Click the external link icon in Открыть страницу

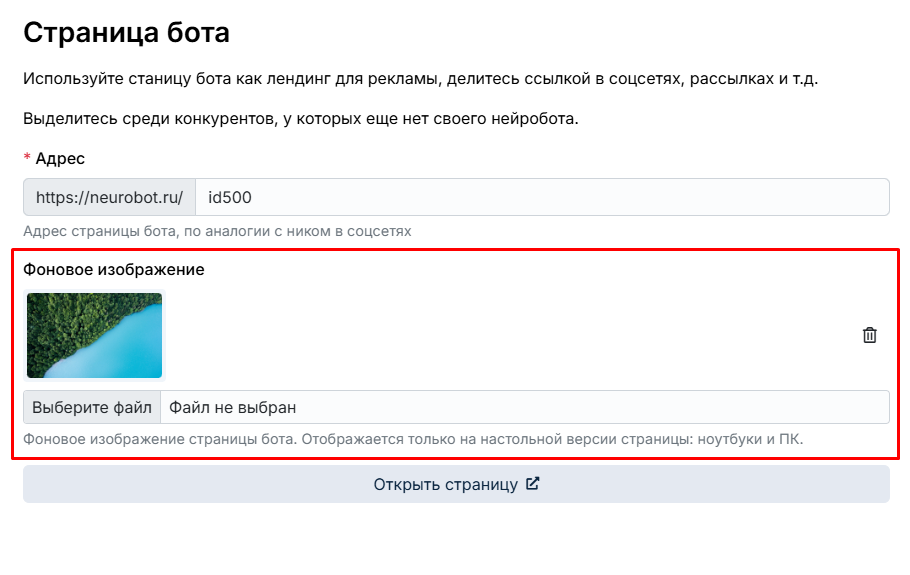[533, 483]
